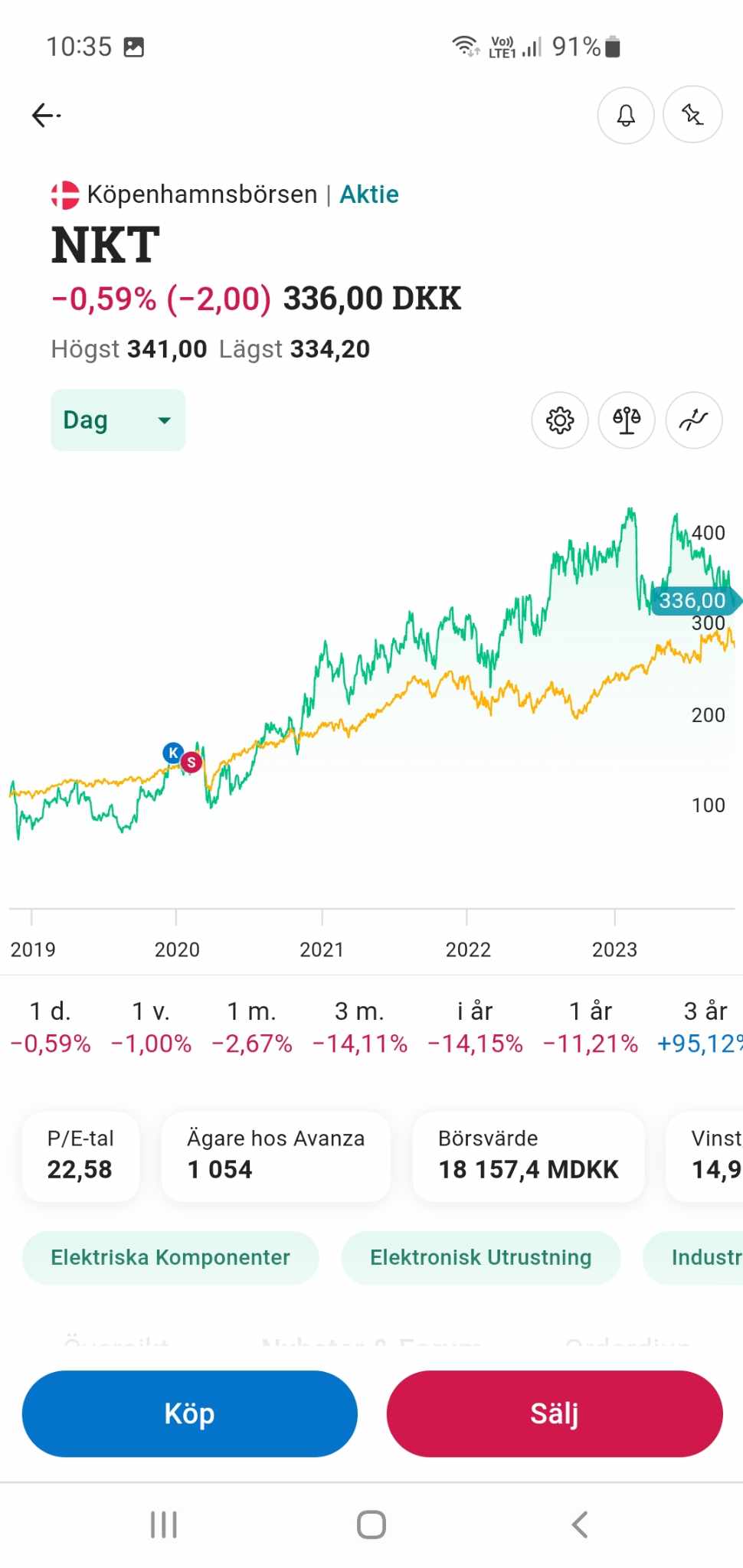Open compare scales icon
The height and width of the screenshot is (1568, 743).
pos(627,420)
